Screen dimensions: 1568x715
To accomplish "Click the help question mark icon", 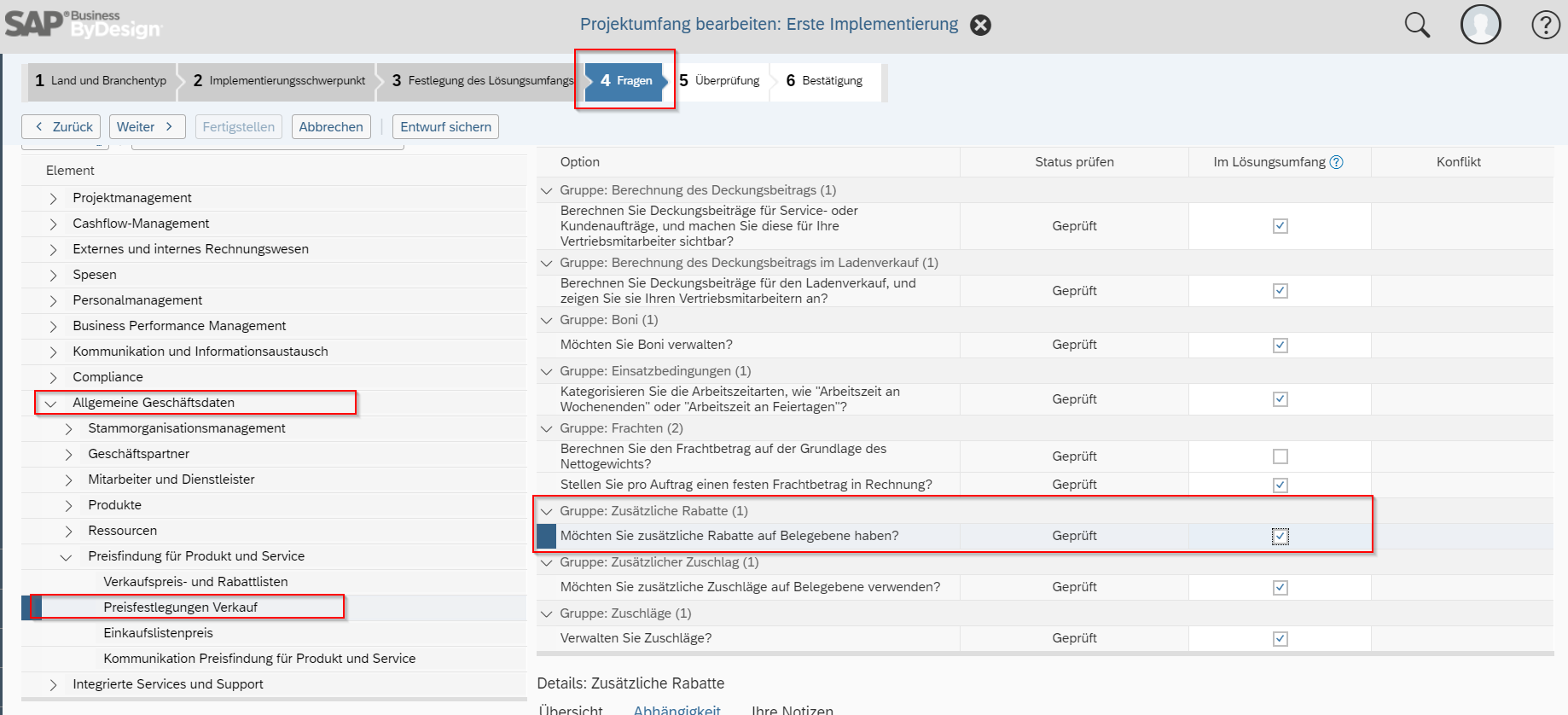I will [1545, 25].
